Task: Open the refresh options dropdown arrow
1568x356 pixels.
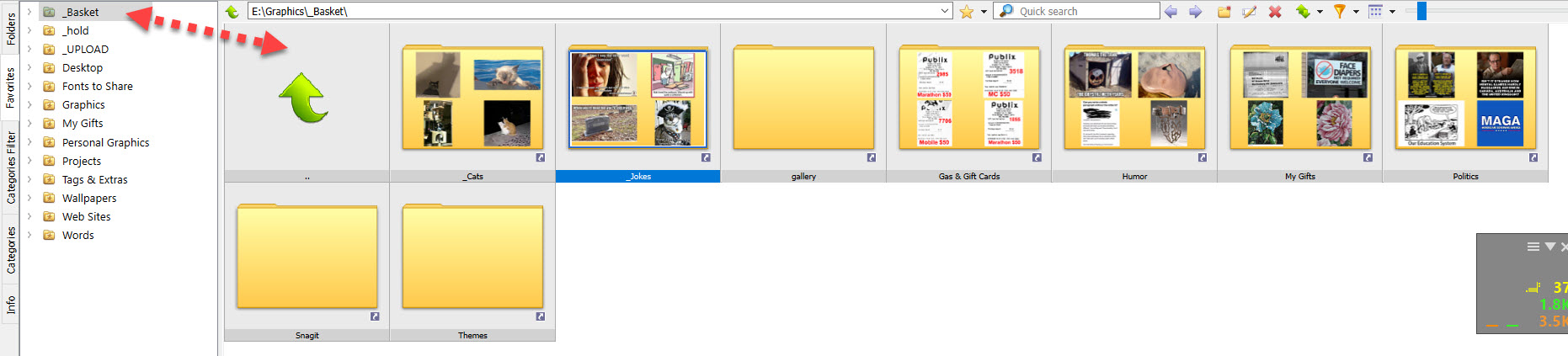Action: click(1320, 12)
